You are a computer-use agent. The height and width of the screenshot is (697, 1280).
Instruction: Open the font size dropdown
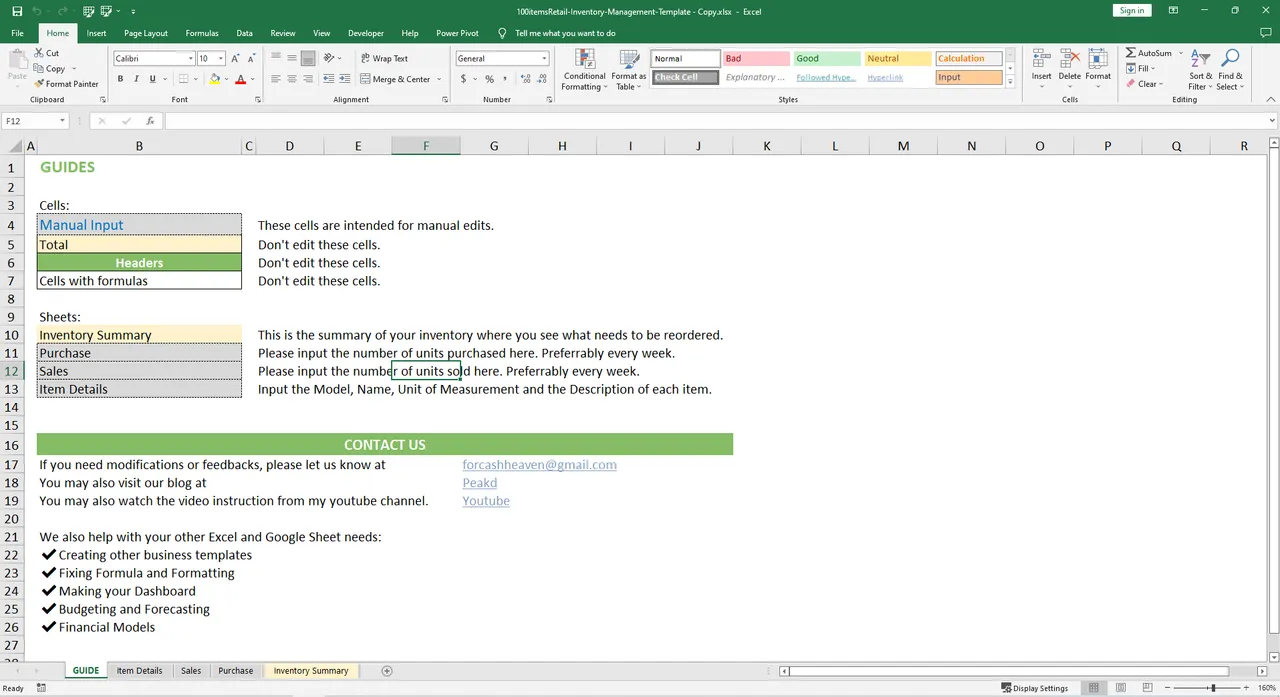(220, 58)
